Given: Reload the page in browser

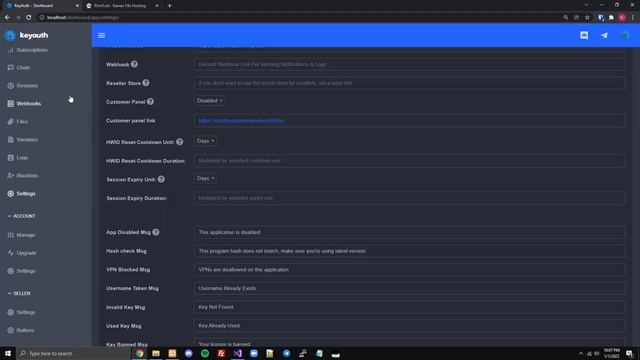Looking at the screenshot, I should coord(29,18).
